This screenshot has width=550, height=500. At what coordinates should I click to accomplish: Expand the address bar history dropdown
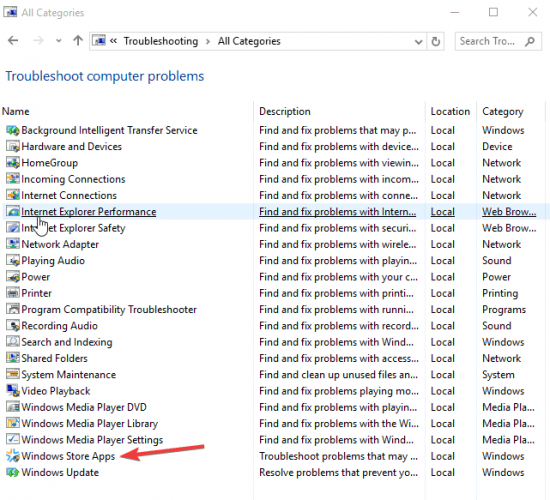(418, 42)
